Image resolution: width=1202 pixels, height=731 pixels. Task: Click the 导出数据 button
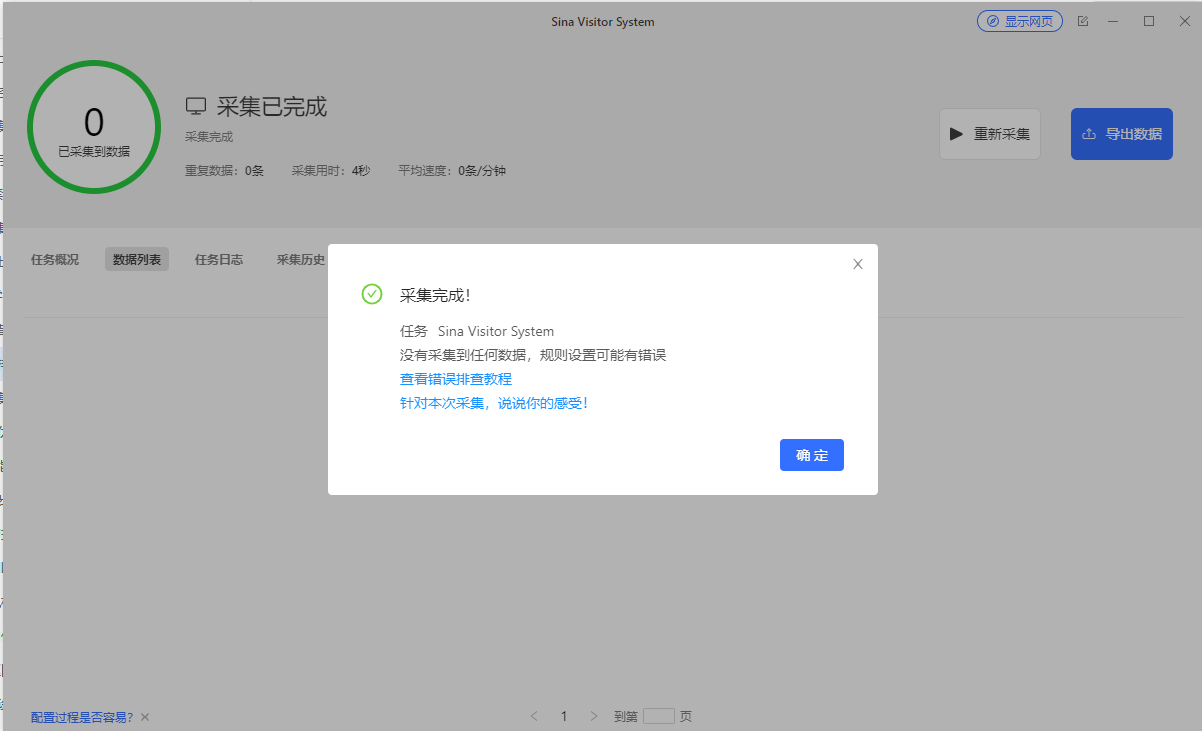point(1121,134)
